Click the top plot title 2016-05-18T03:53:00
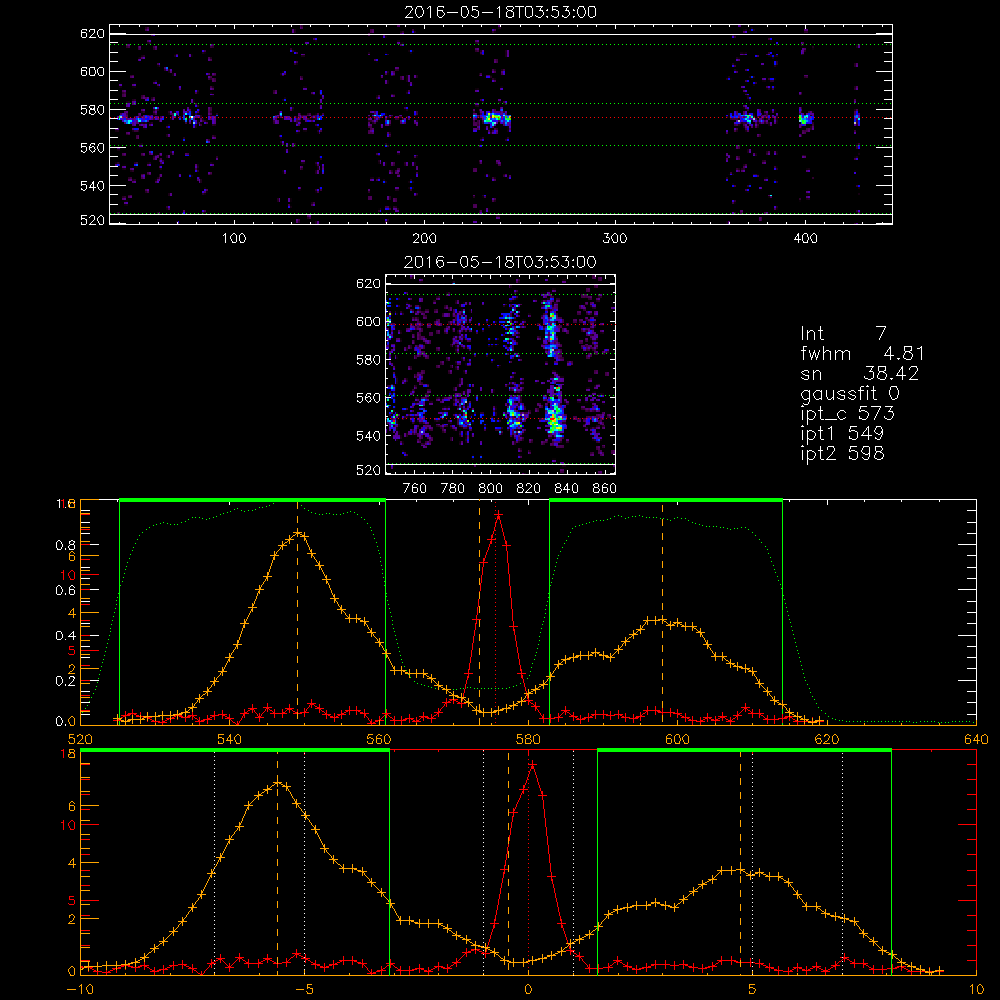 501,12
